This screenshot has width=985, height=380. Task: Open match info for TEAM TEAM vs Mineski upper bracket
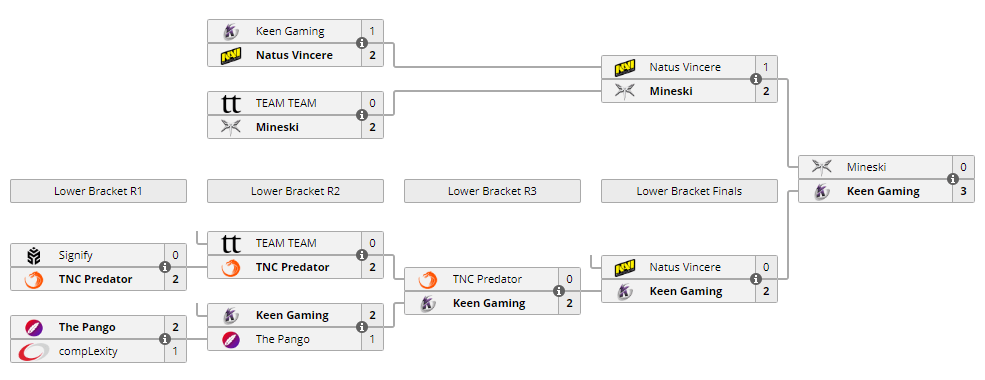pyautogui.click(x=362, y=115)
